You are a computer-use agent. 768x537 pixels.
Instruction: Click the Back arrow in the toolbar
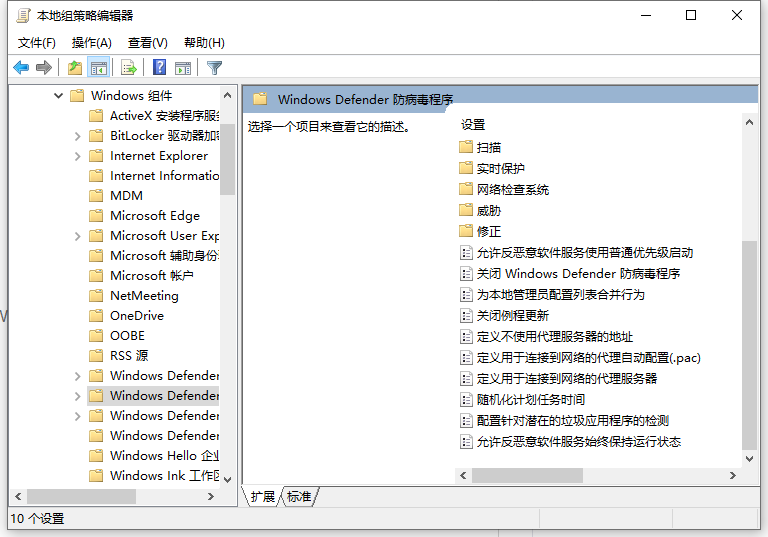coord(21,68)
